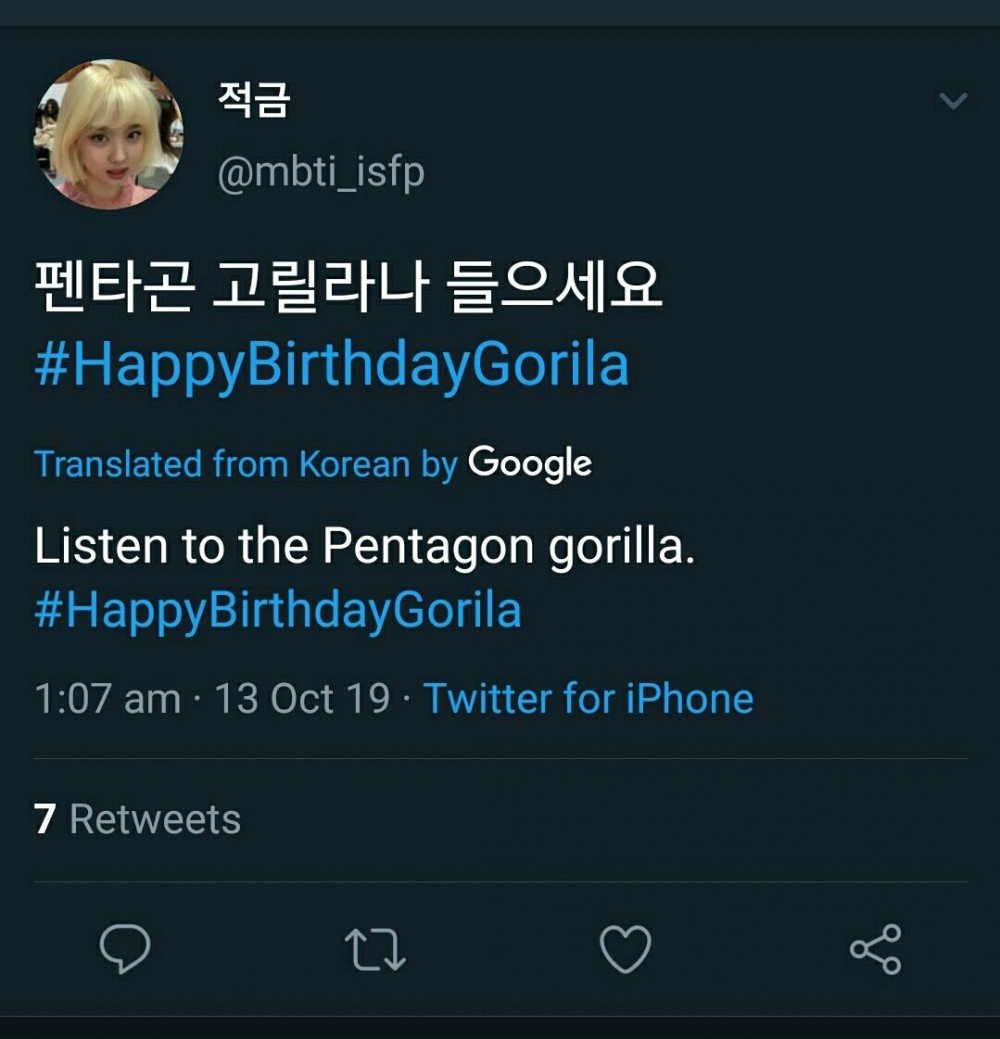
Task: Open the "Twitter for iPhone" source link
Action: (589, 698)
